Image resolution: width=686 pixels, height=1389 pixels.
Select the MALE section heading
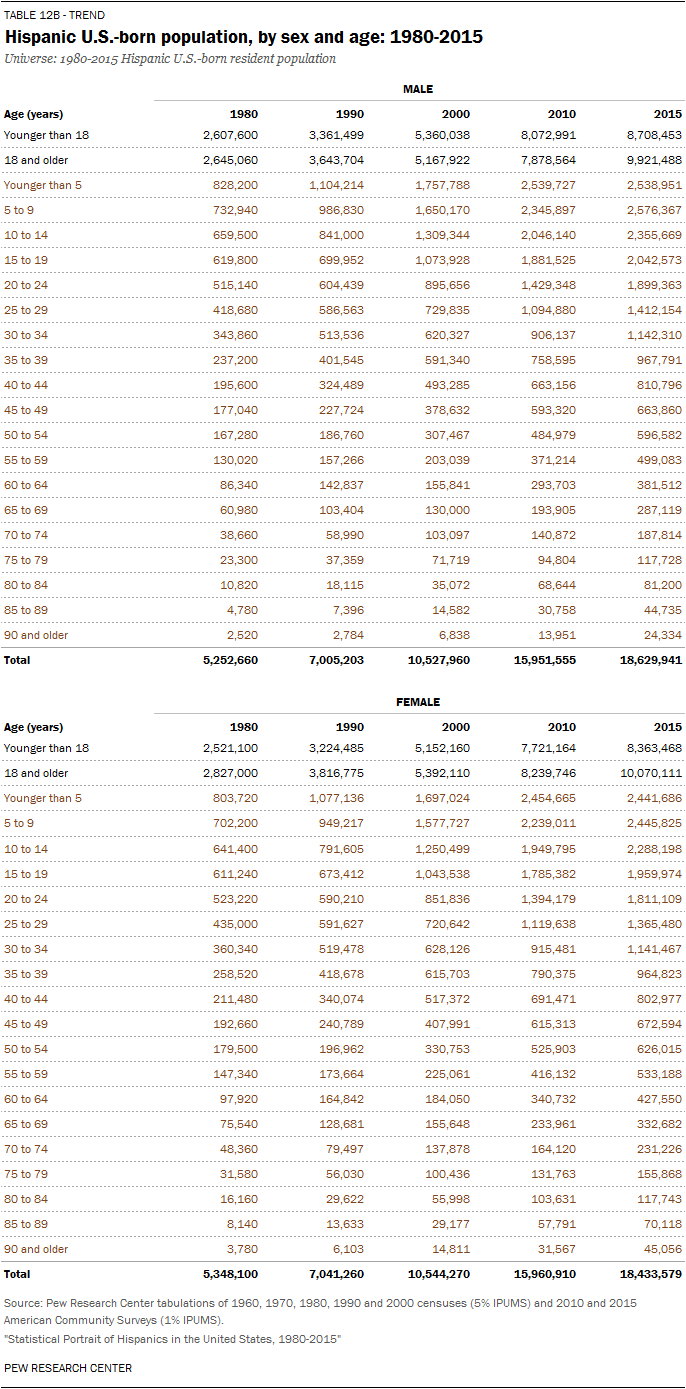pyautogui.click(x=418, y=89)
